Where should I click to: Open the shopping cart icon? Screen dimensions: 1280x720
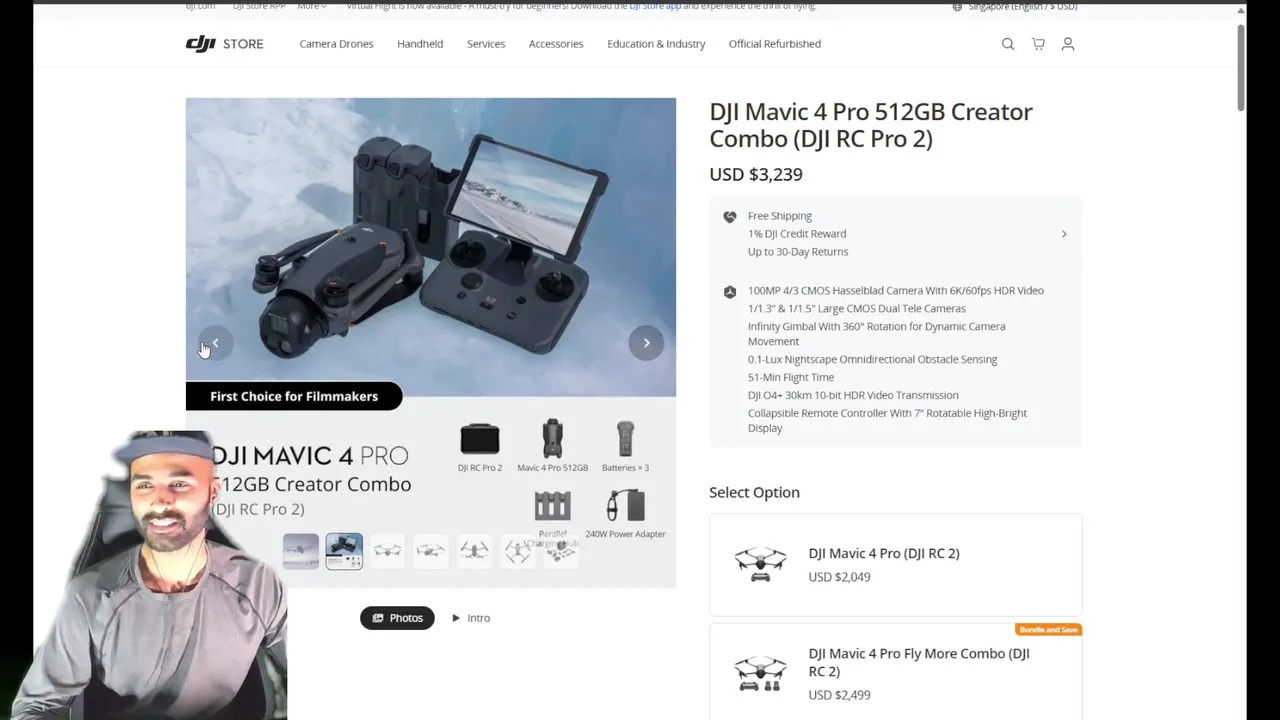(1038, 44)
